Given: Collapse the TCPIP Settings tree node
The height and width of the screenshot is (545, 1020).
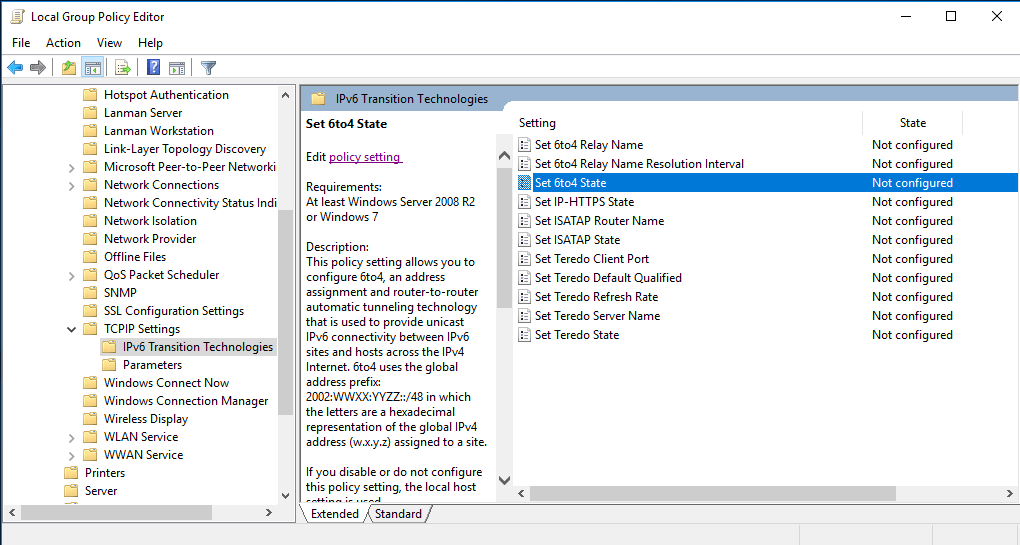Looking at the screenshot, I should coord(72,330).
